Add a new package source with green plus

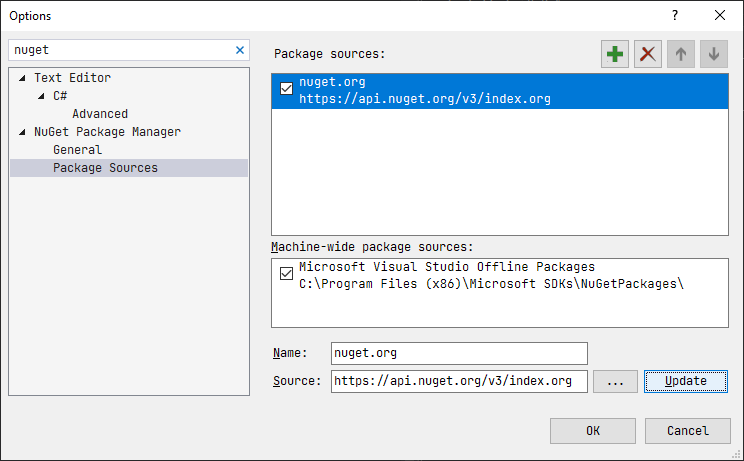coord(614,54)
